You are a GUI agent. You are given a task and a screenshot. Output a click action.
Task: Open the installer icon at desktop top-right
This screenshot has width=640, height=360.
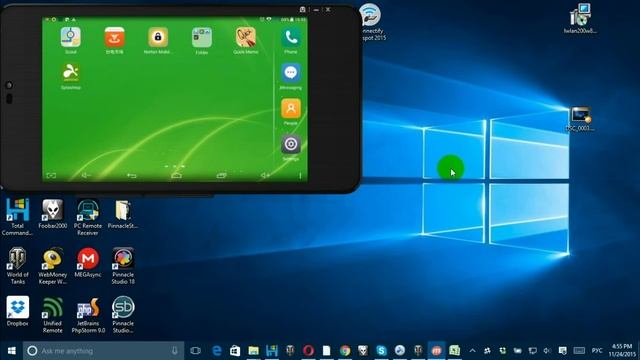pyautogui.click(x=580, y=18)
